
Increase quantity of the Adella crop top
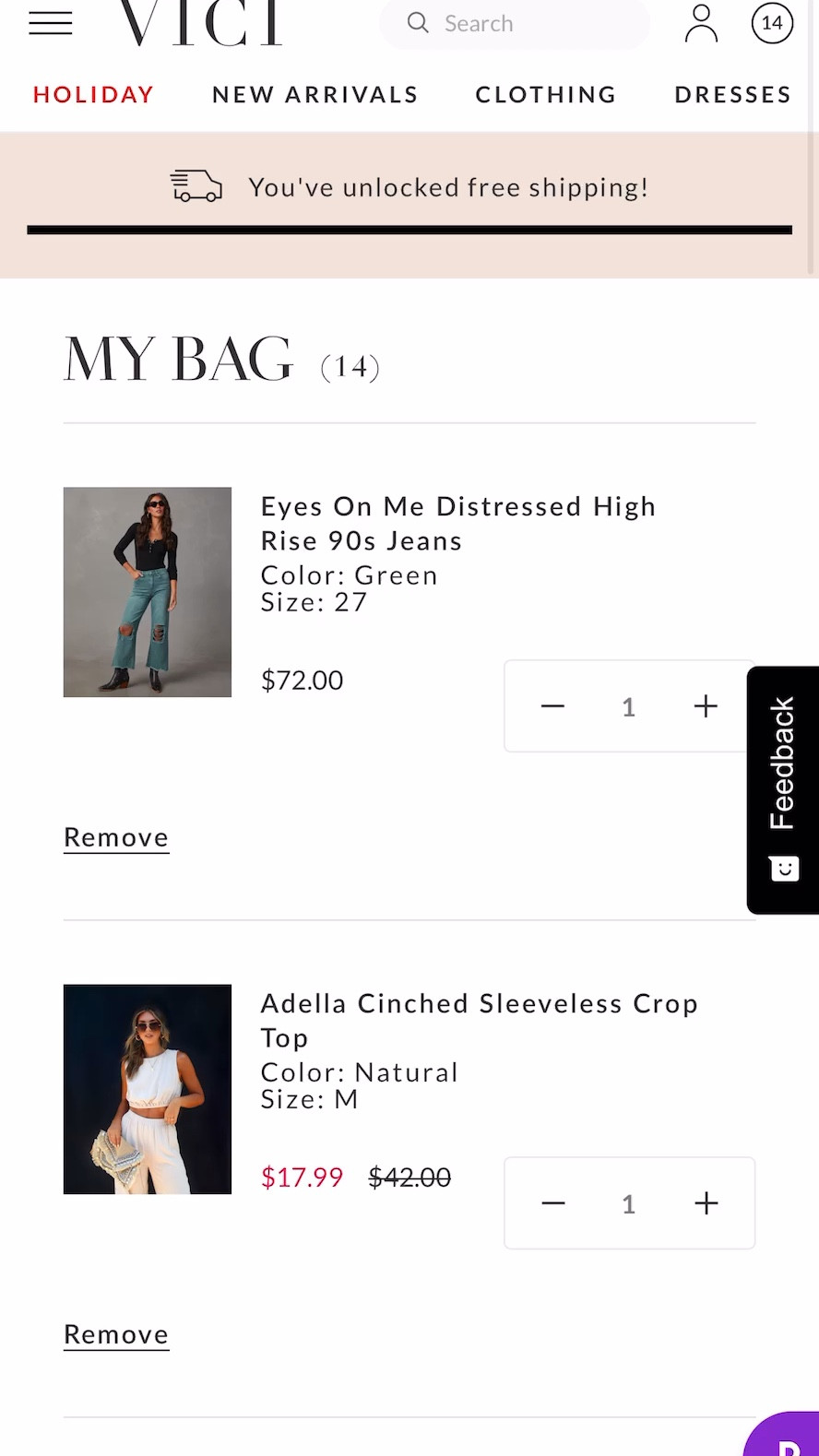point(706,1202)
